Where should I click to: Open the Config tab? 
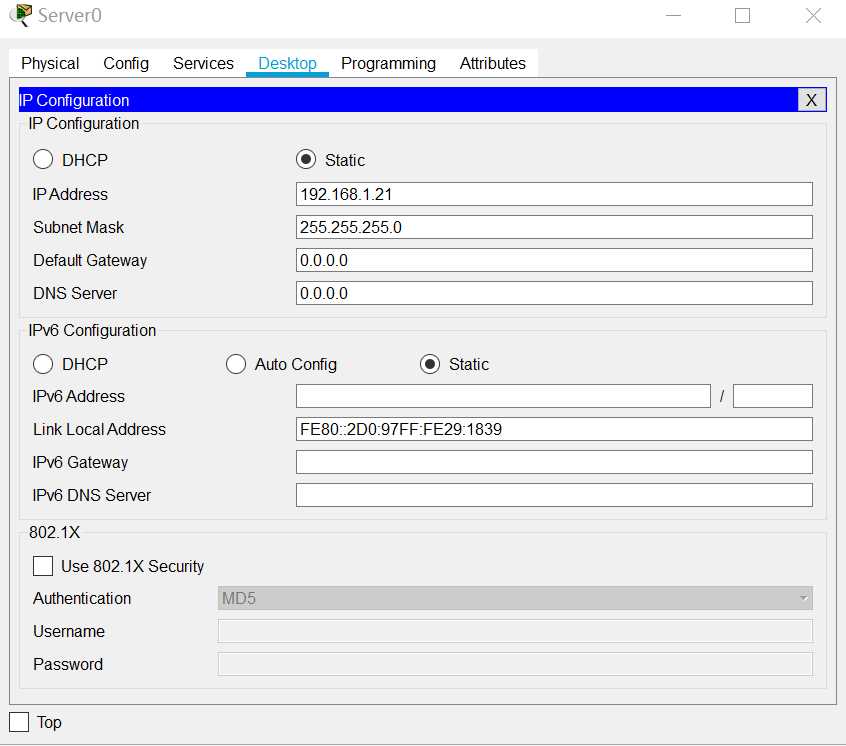[126, 63]
